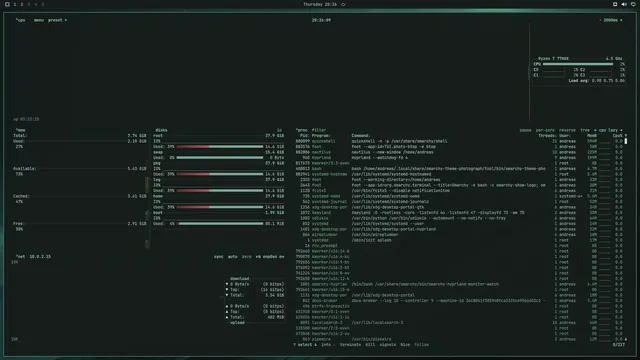Screen dimensions: 640x360
Task: Open the btop menu button
Action: click(x=39, y=20)
